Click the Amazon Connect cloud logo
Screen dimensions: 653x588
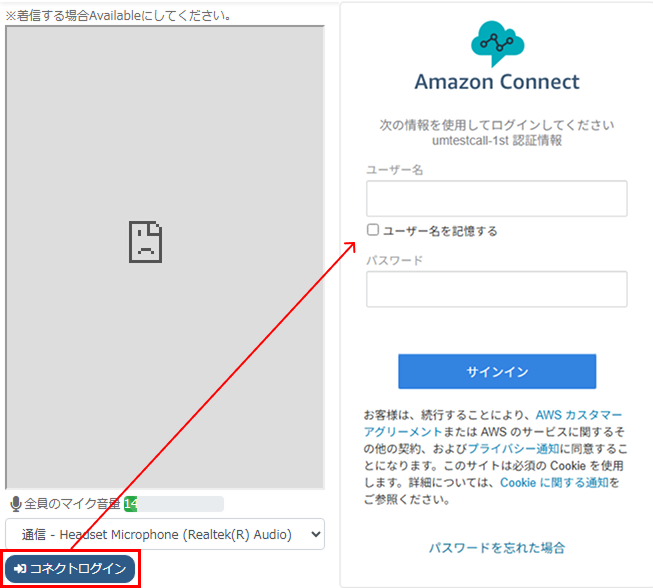(497, 43)
